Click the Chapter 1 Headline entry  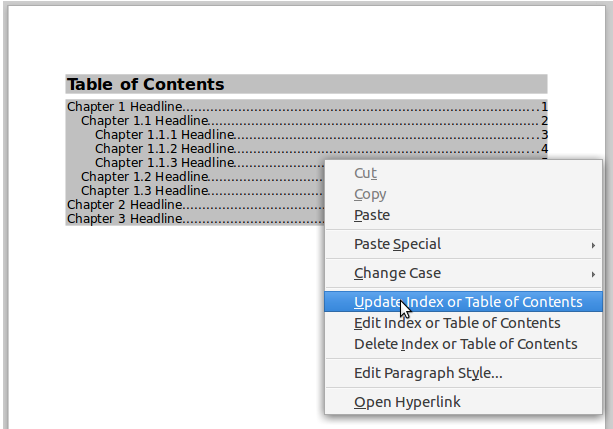pyautogui.click(x=124, y=106)
